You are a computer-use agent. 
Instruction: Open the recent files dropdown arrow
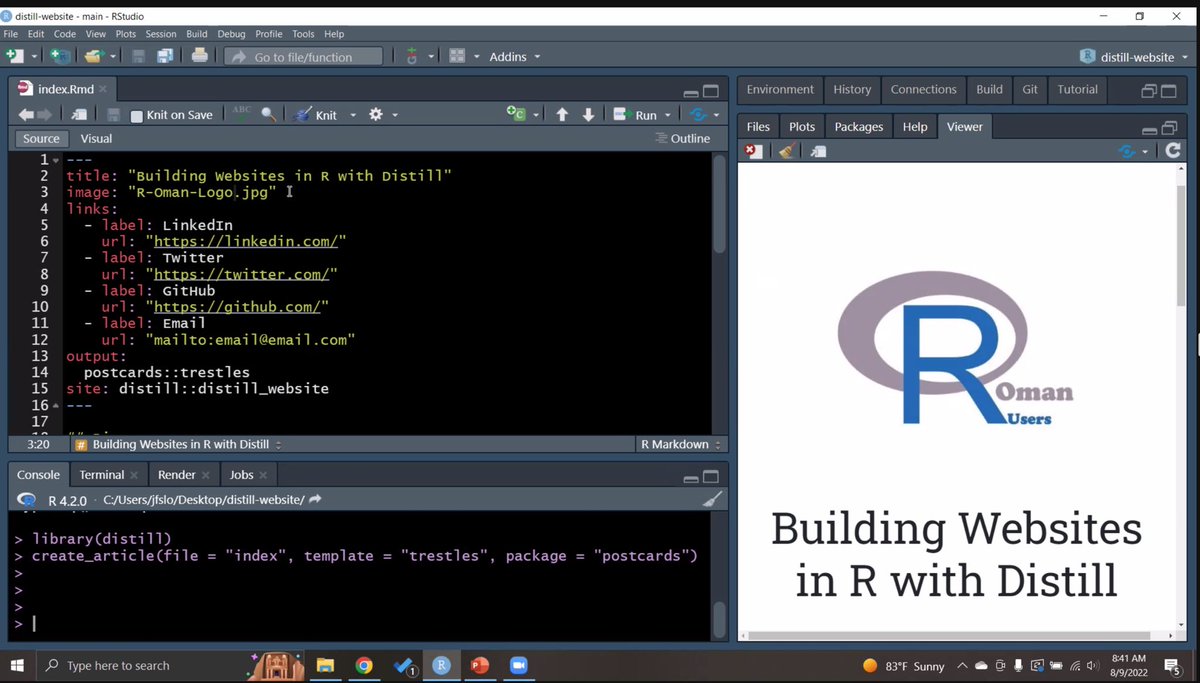click(x=113, y=57)
